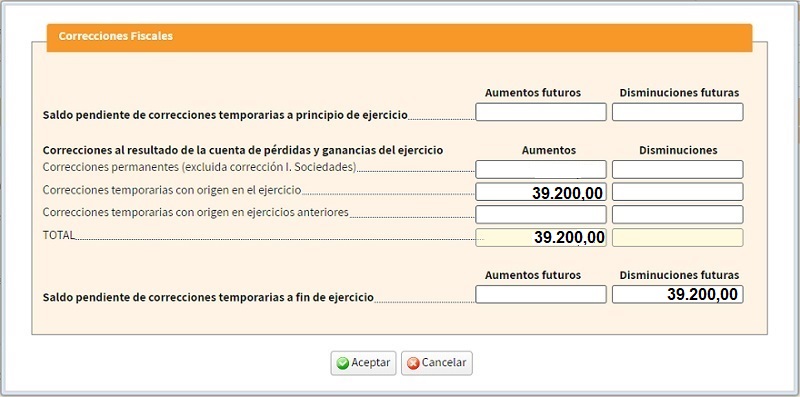Click Aumentos field for ejercicios anteriores corrections
Viewport: 800px width, 397px height.
point(541,214)
